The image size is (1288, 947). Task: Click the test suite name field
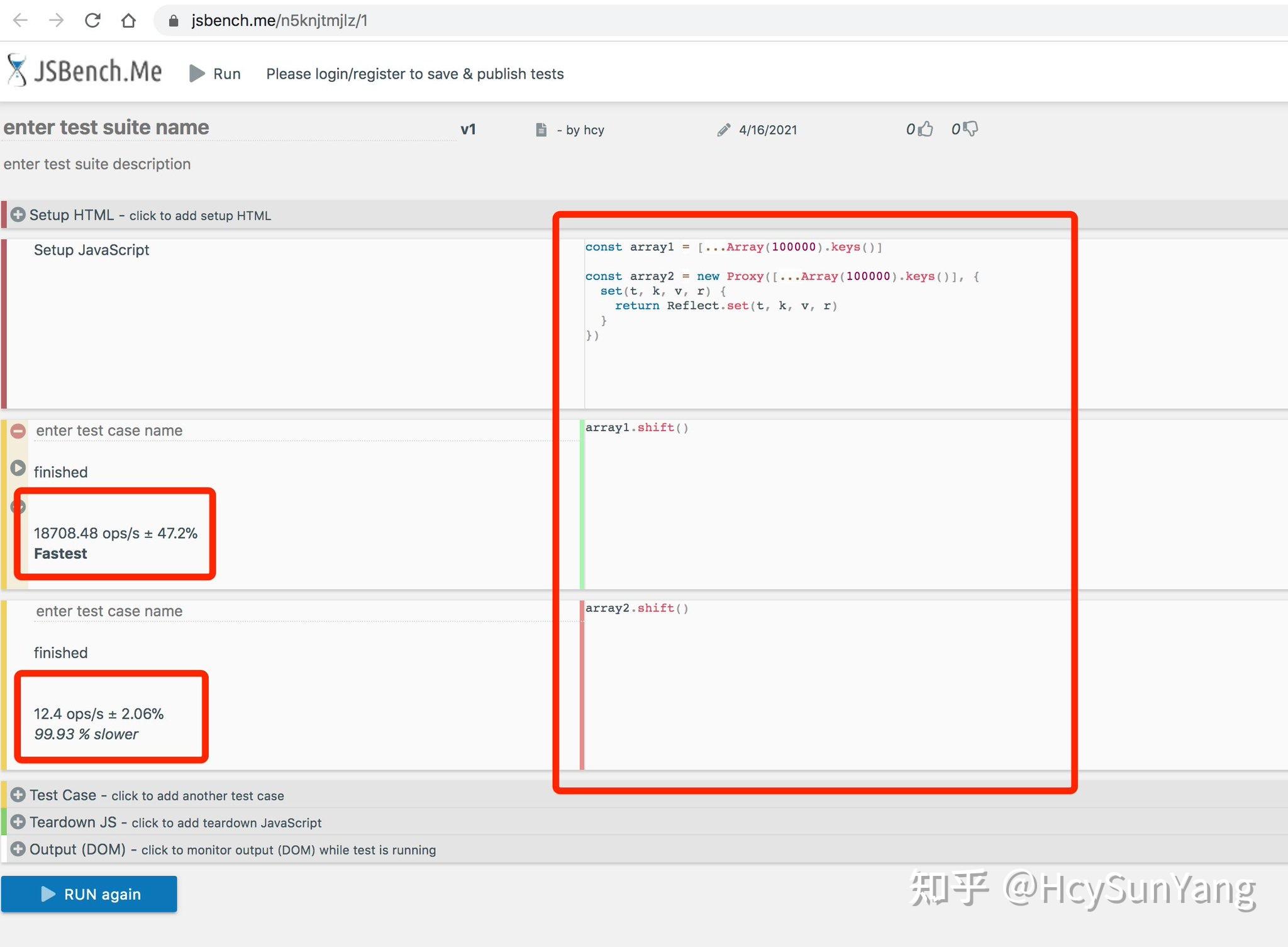point(230,127)
